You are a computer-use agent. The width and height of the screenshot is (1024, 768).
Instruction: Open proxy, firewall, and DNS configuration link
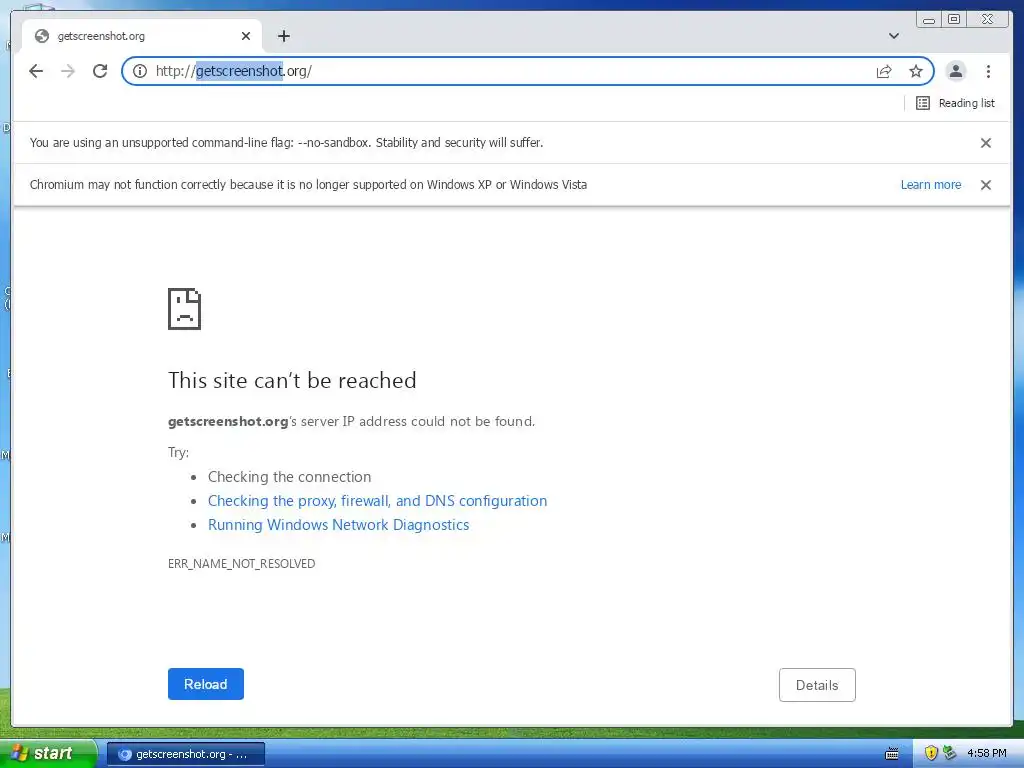(x=377, y=501)
